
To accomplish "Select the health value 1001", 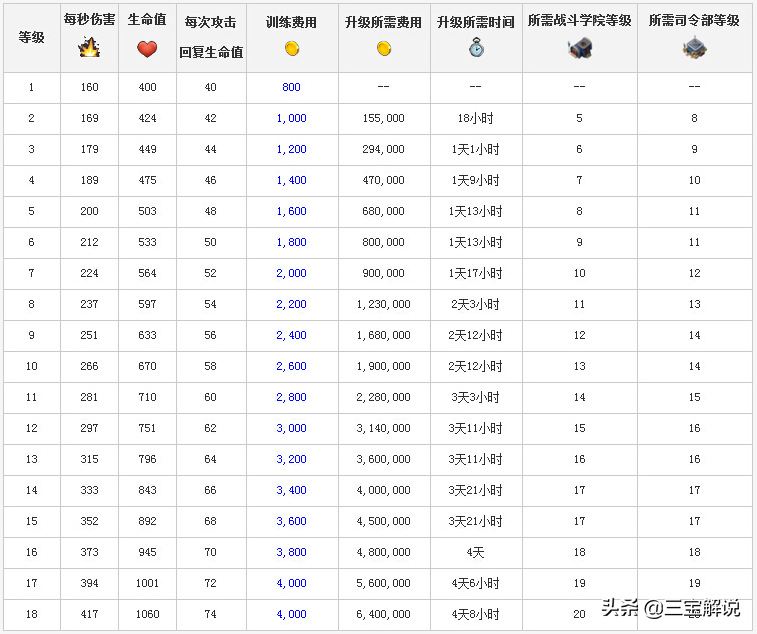I will [147, 583].
